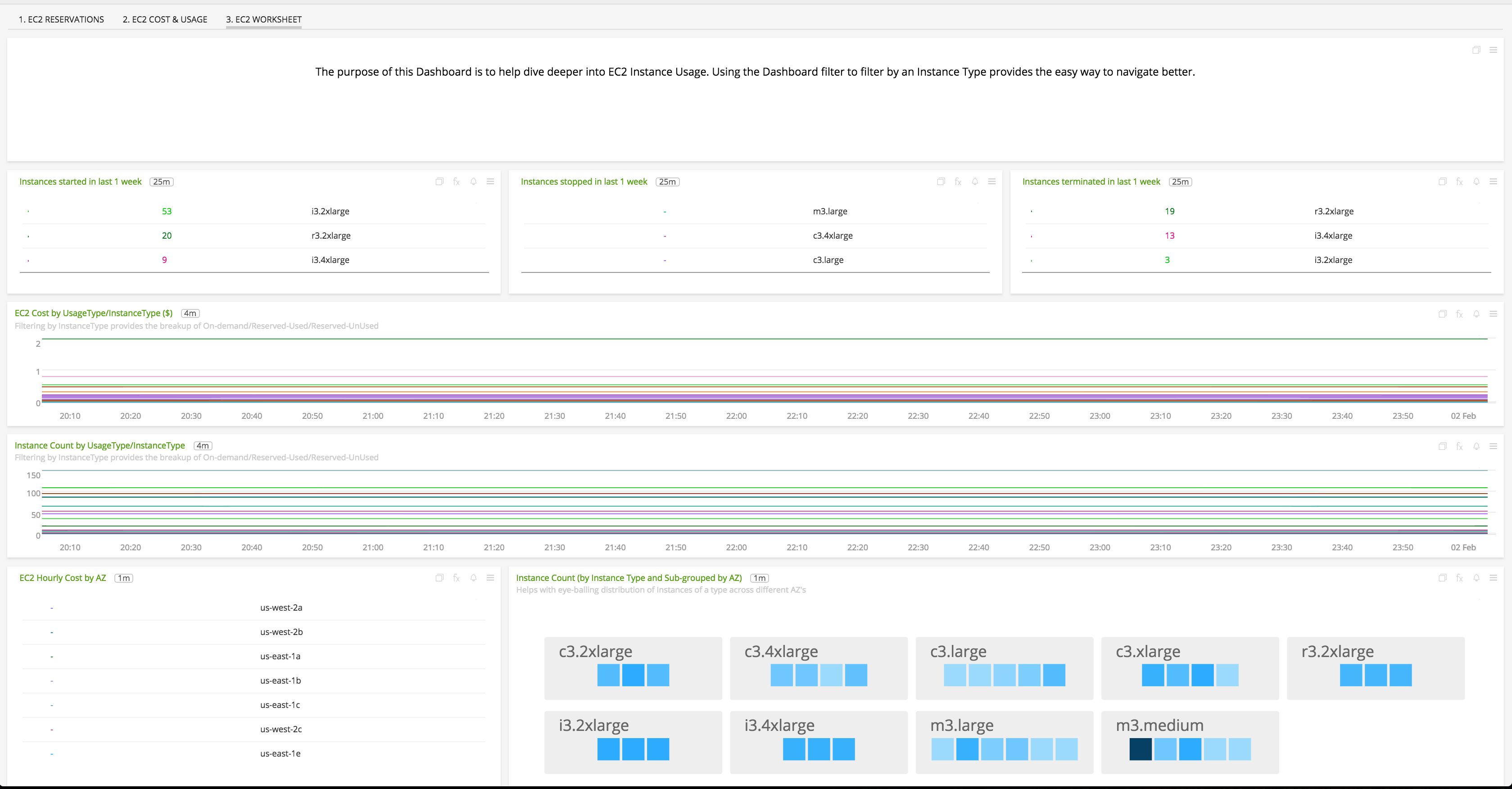Click copy icon on EC2 Hourly Cost panel
The height and width of the screenshot is (789, 1512).
439,578
